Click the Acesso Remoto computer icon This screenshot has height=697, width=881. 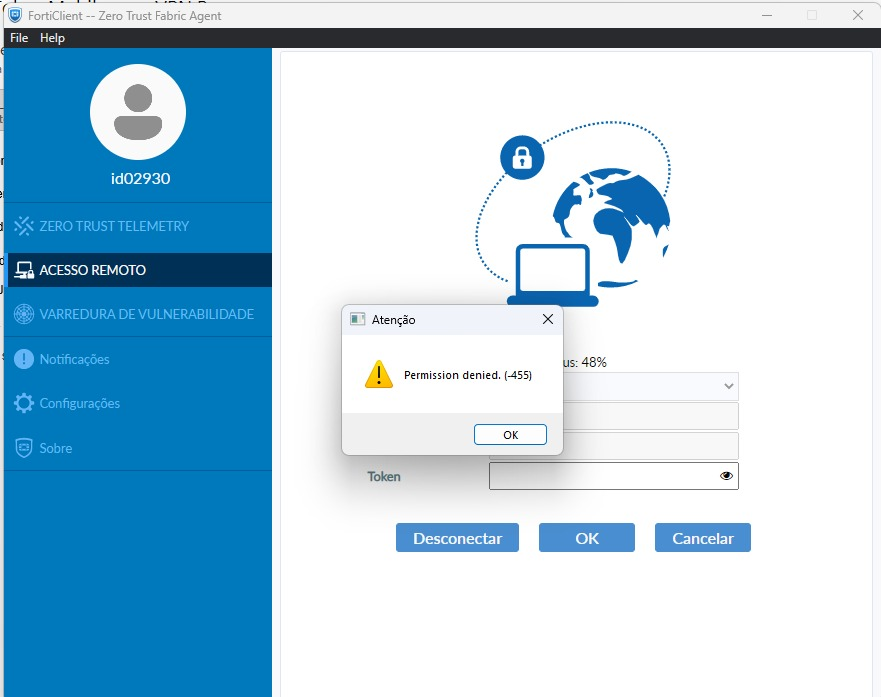pos(24,270)
